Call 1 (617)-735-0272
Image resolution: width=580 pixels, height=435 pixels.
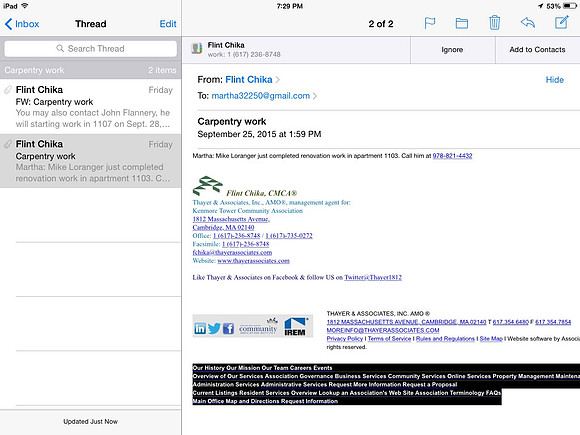[x=289, y=236]
